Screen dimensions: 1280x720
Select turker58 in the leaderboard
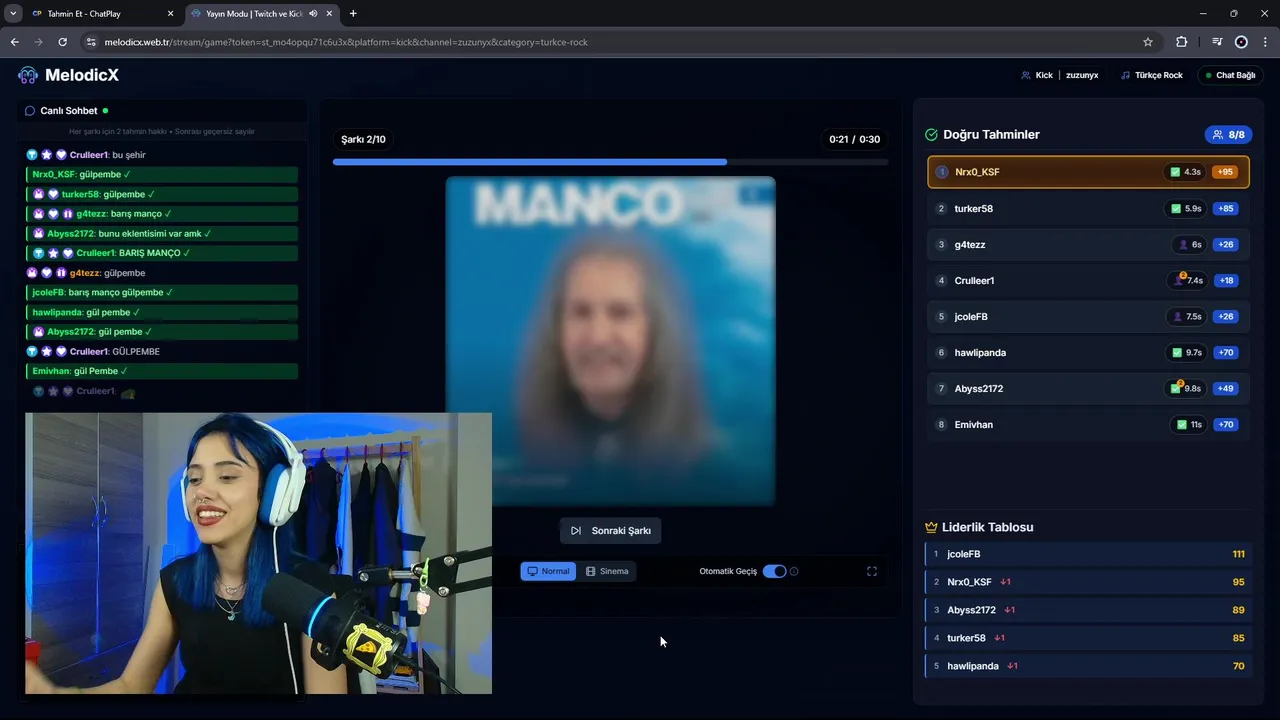pos(1088,638)
